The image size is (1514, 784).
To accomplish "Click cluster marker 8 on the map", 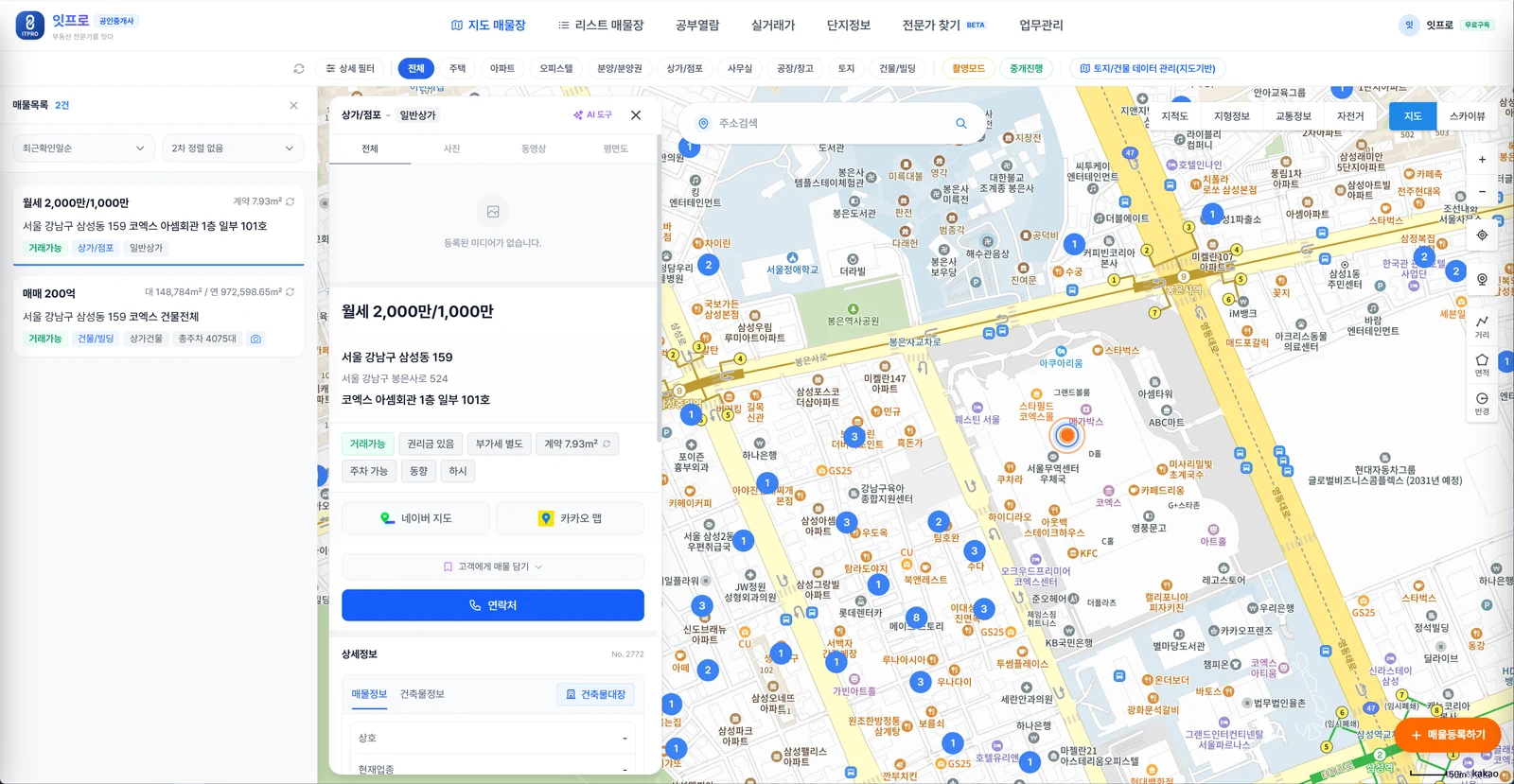I will [x=916, y=618].
